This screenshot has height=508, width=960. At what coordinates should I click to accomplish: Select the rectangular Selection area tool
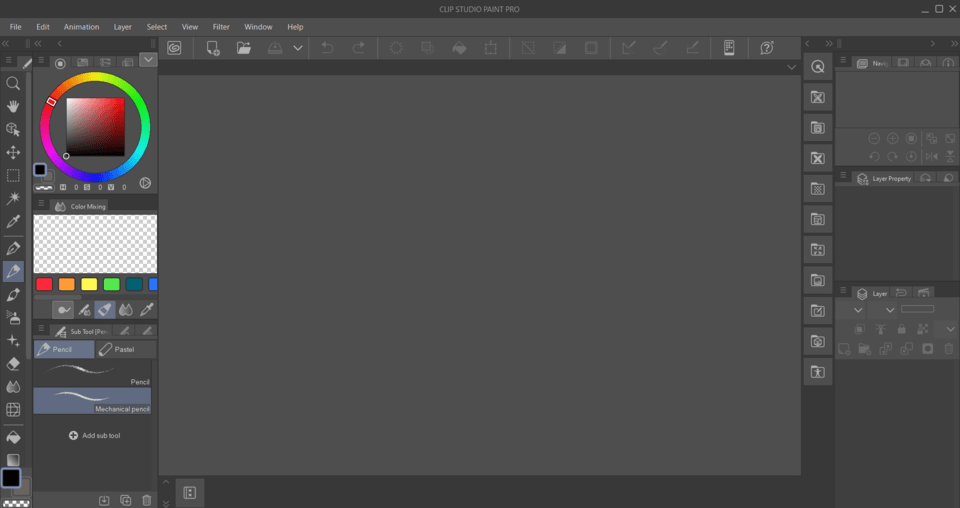pyautogui.click(x=13, y=176)
